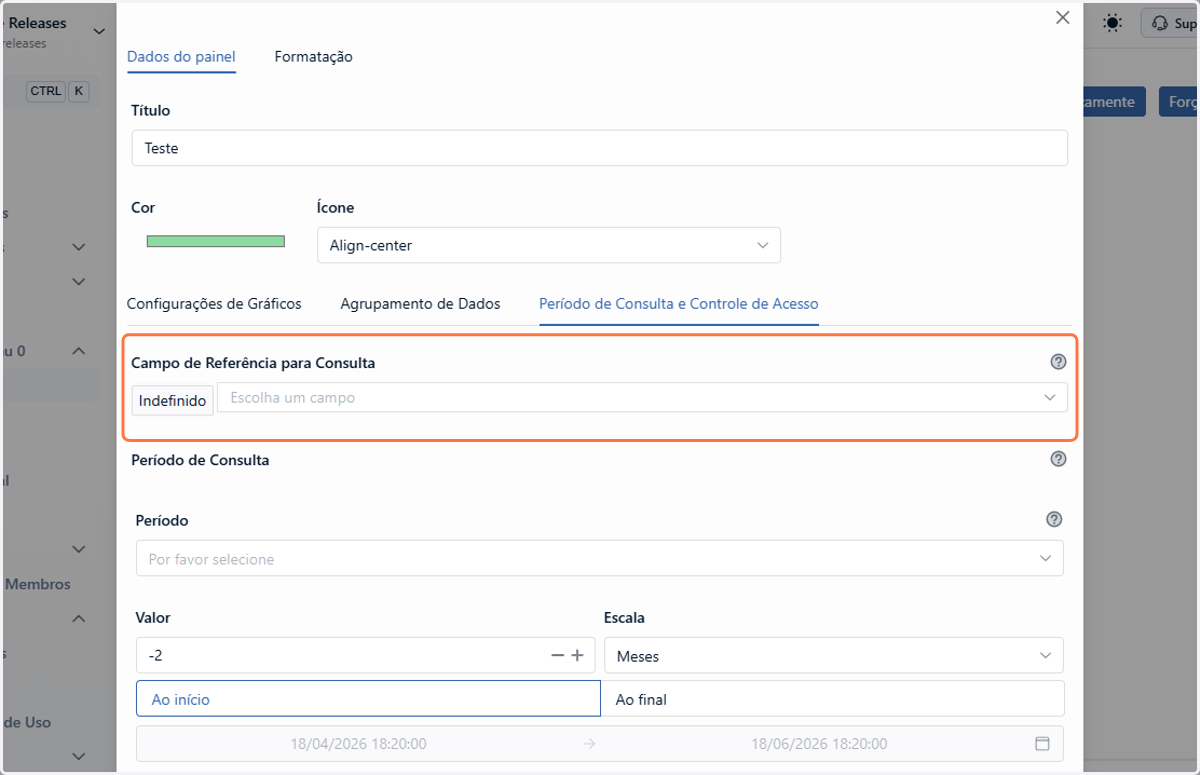This screenshot has height=775, width=1200.
Task: Open Agrupamento de Dados tab
Action: [420, 303]
